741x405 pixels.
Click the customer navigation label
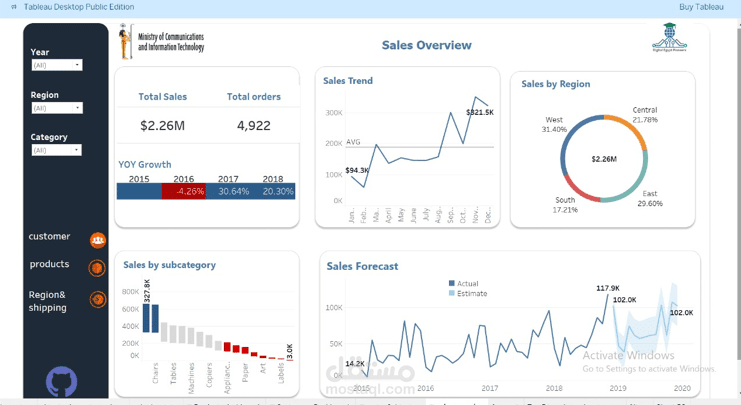click(49, 236)
